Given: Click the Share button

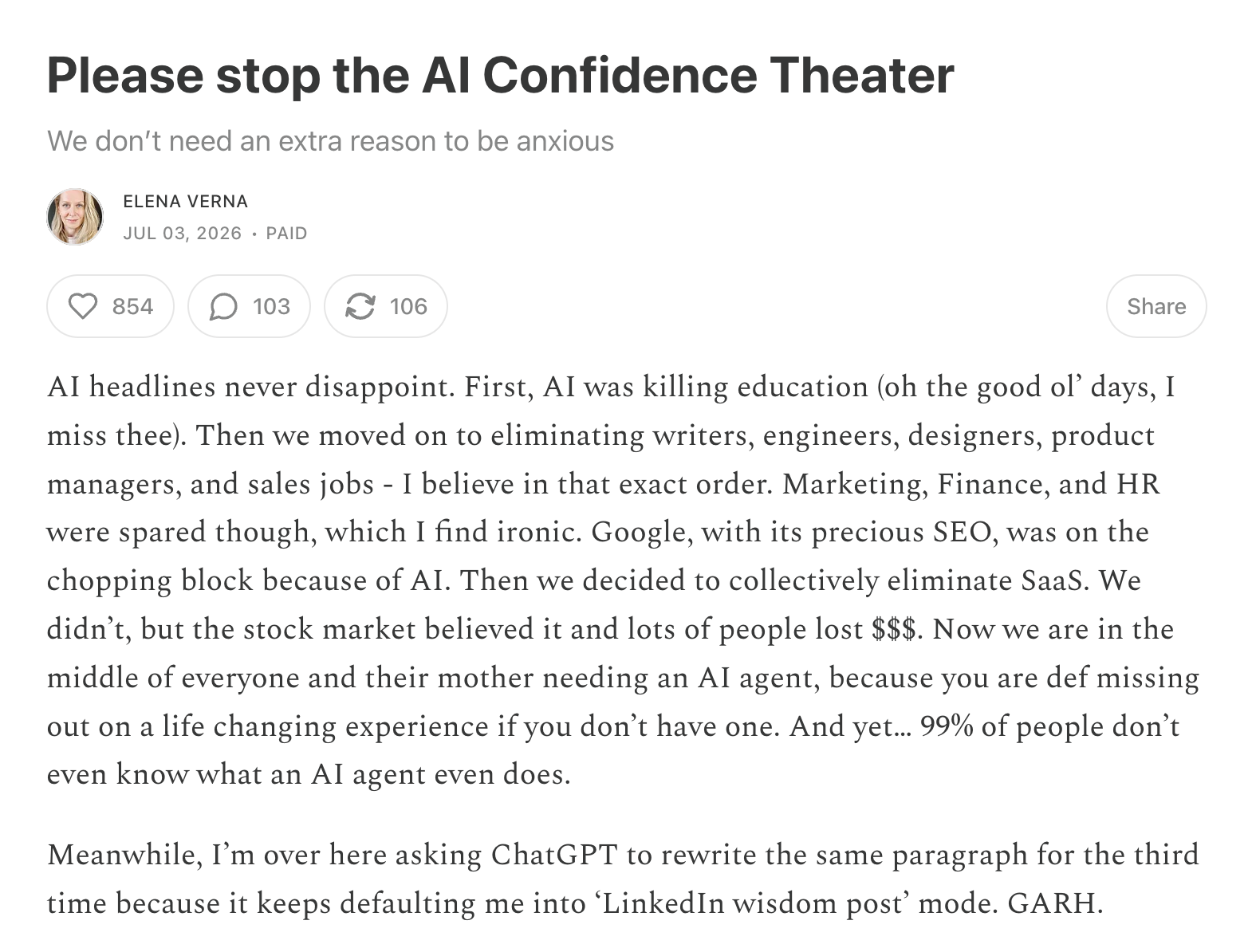Looking at the screenshot, I should pos(1156,306).
